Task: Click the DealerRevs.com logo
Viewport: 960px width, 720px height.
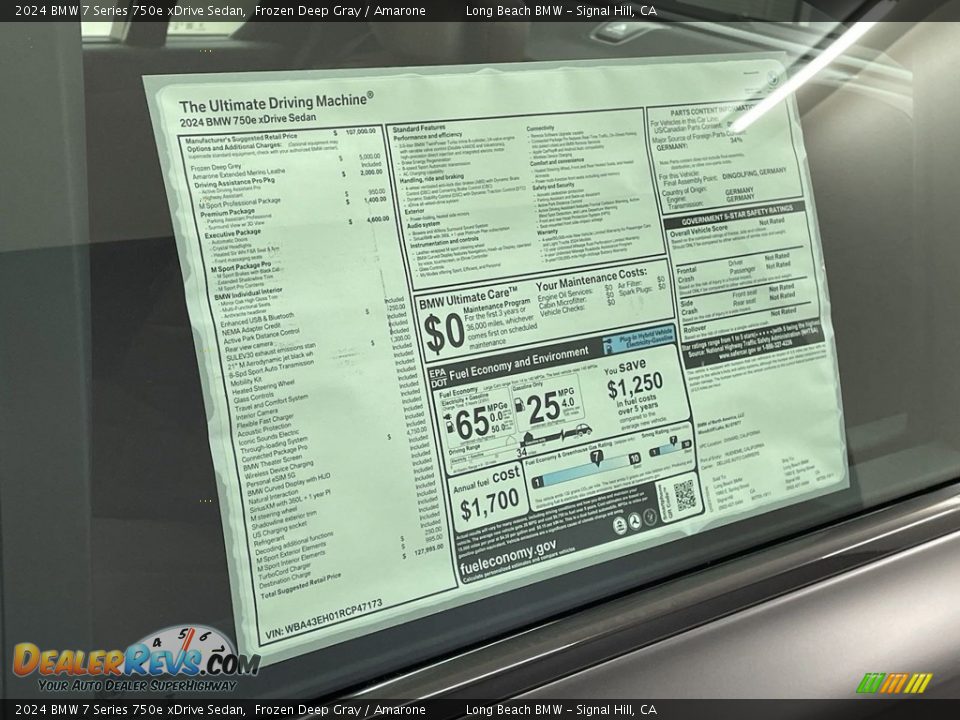Action: point(135,661)
